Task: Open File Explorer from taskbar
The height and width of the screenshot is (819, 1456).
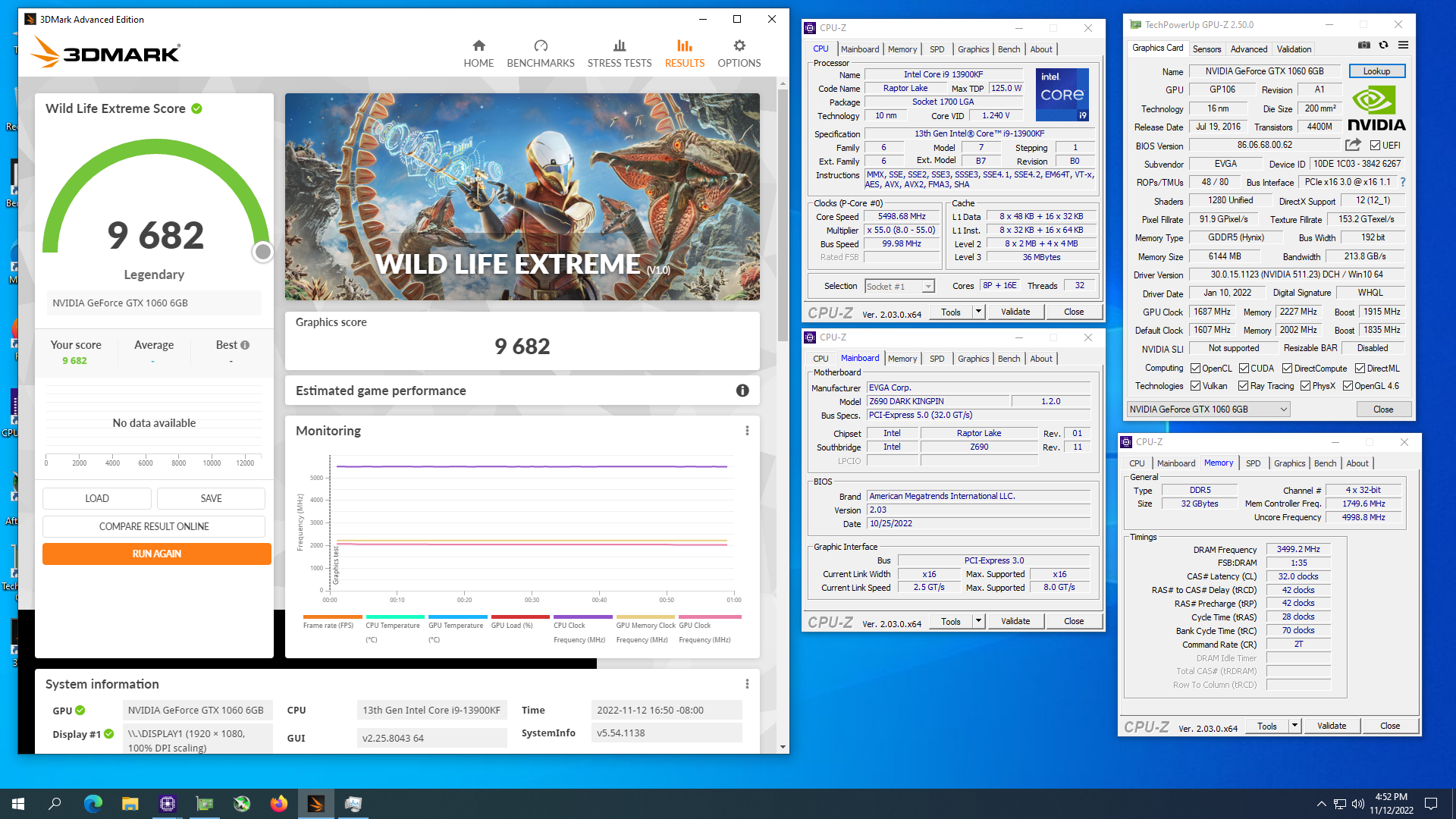Action: pos(130,804)
